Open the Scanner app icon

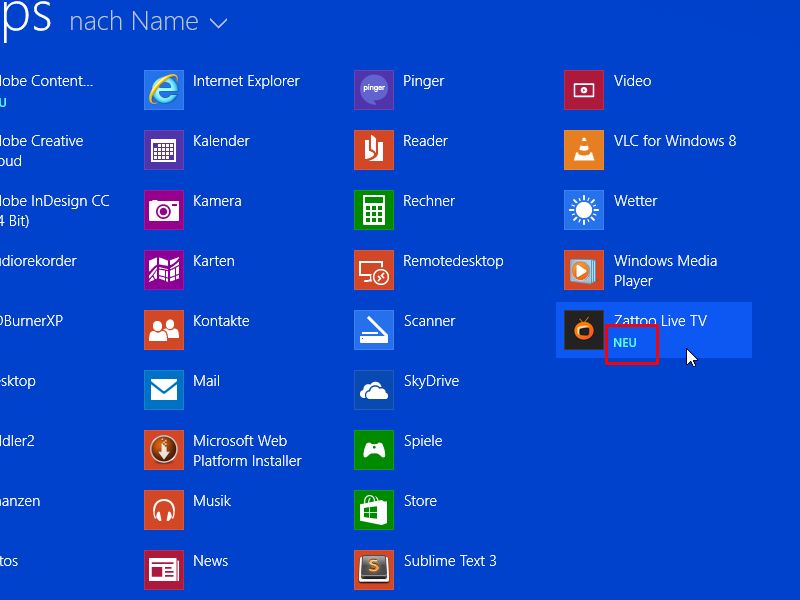click(x=374, y=330)
